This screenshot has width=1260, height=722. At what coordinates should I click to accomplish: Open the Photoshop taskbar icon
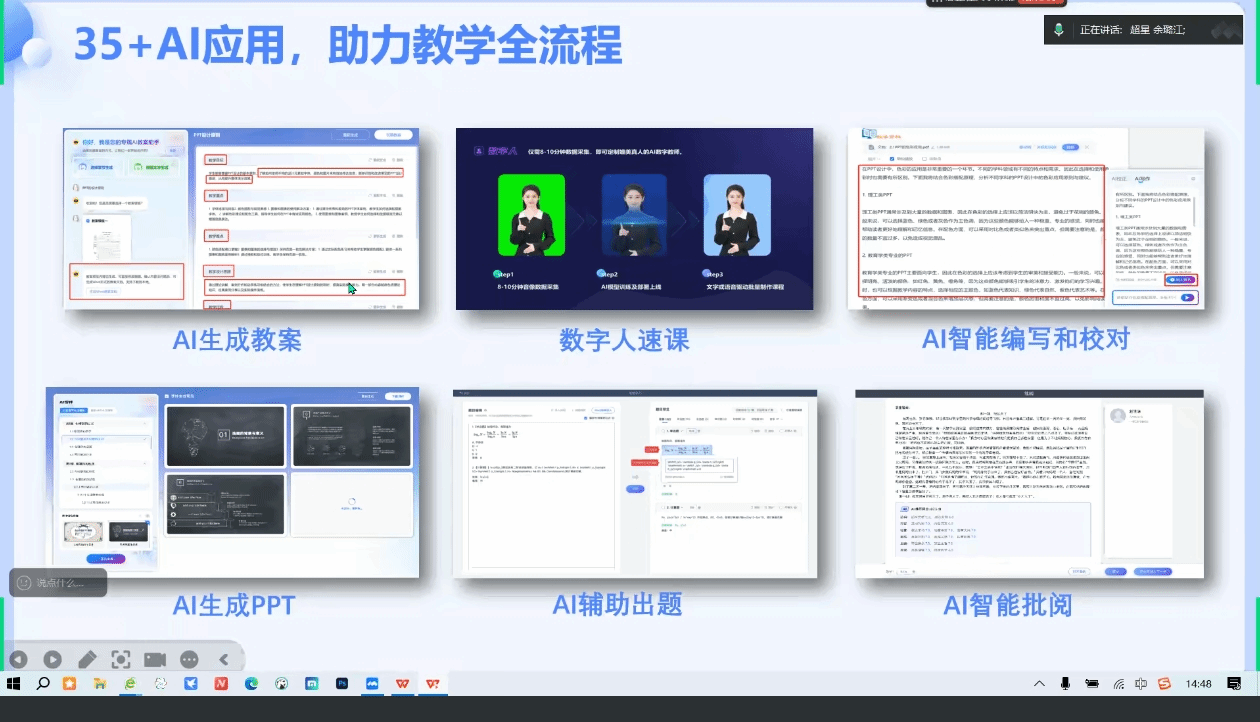pos(342,684)
